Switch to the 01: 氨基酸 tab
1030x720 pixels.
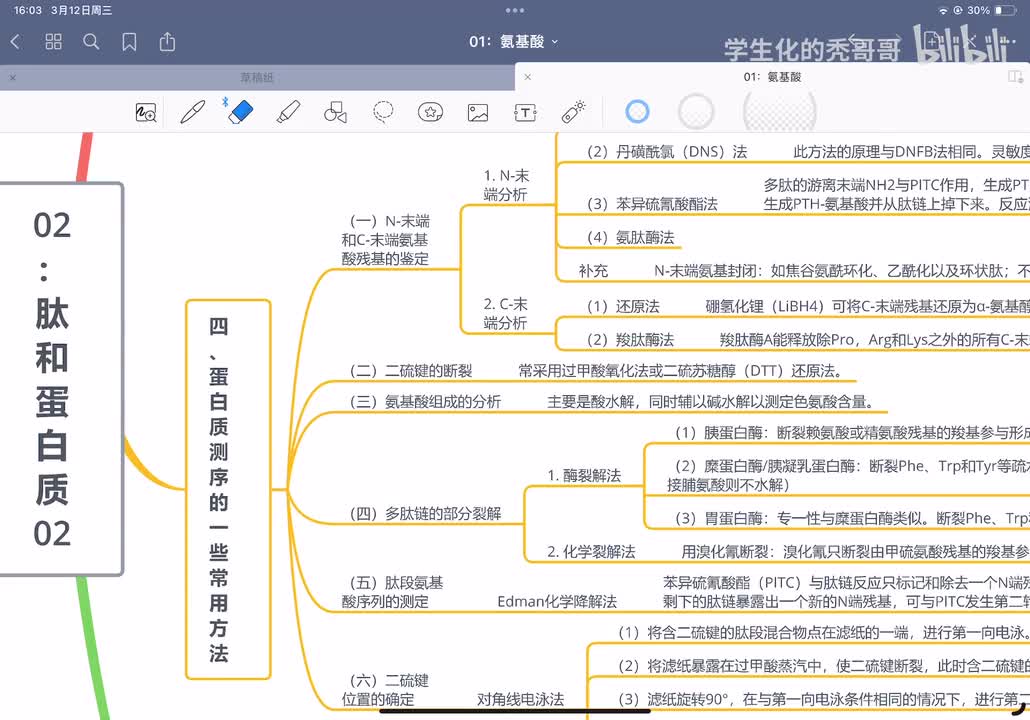772,77
